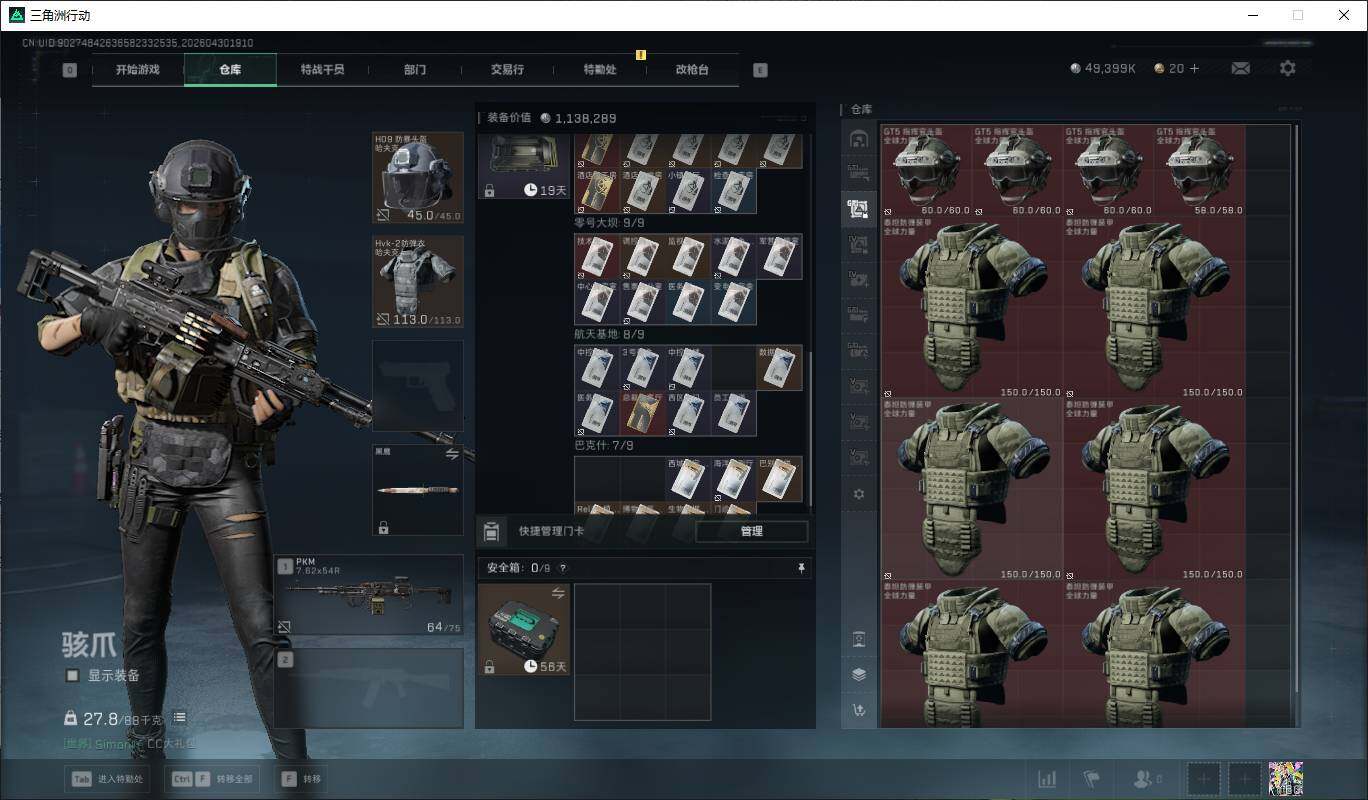Select the equipped H09 防暴头盔 helmet slot
Screen dimensions: 1368x800
tap(418, 178)
